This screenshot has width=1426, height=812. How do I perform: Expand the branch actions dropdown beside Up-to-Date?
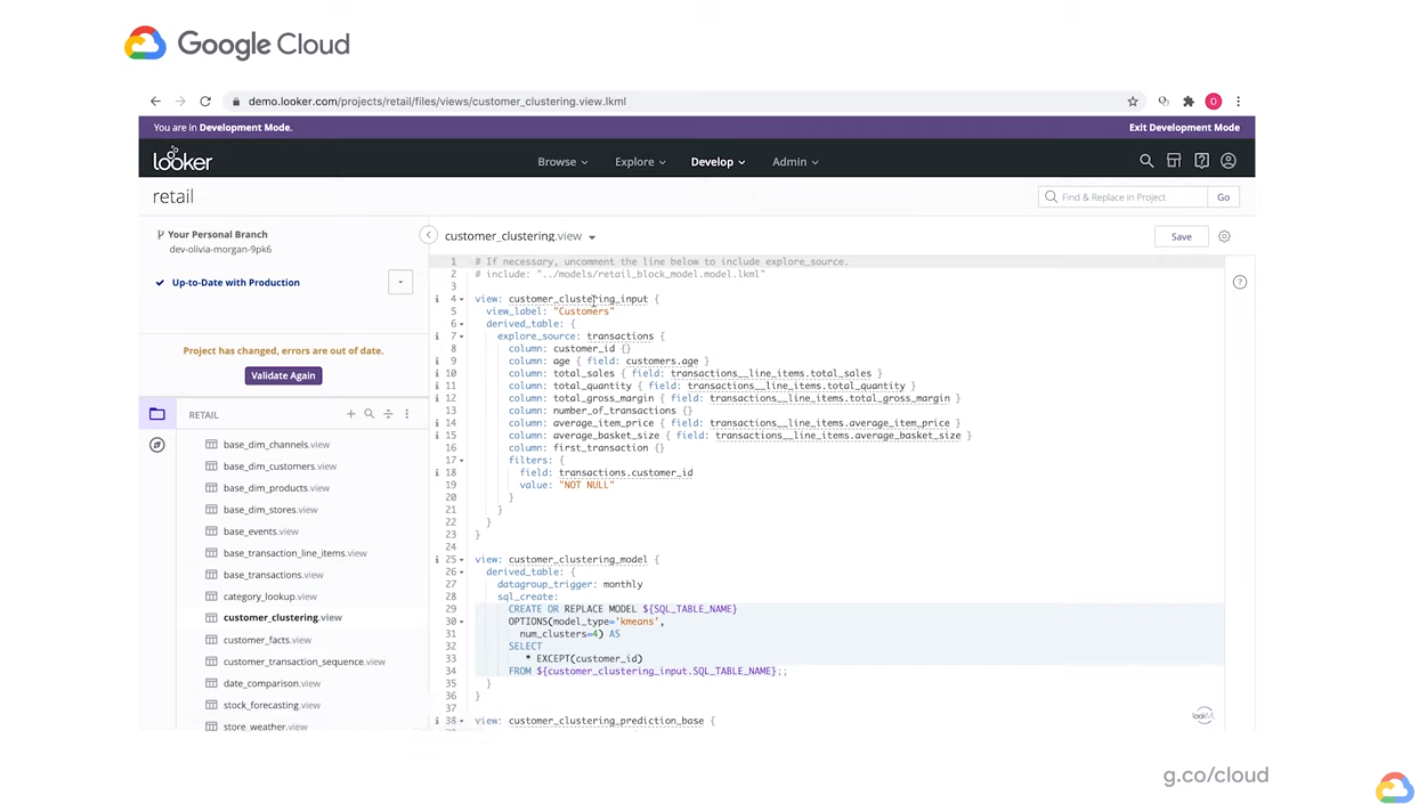400,281
